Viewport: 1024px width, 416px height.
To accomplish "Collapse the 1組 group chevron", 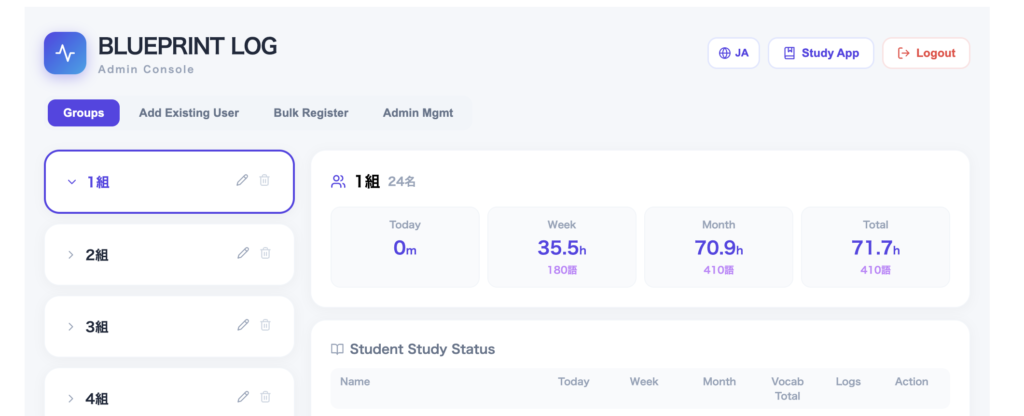I will [71, 182].
